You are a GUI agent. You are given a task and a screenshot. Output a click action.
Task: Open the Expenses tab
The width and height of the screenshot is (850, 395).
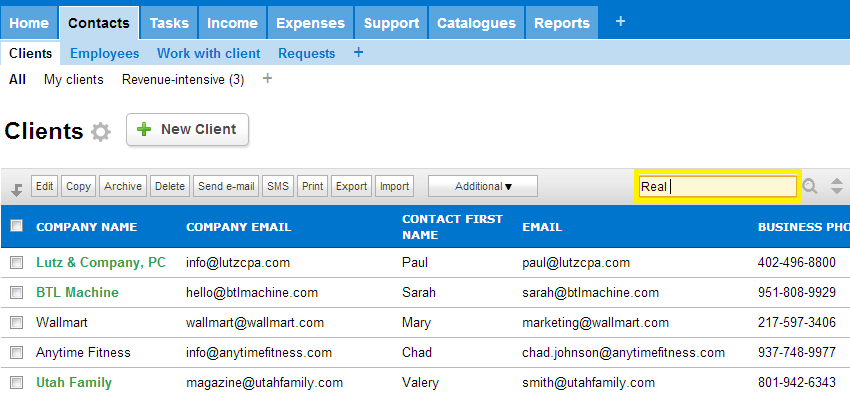310,23
